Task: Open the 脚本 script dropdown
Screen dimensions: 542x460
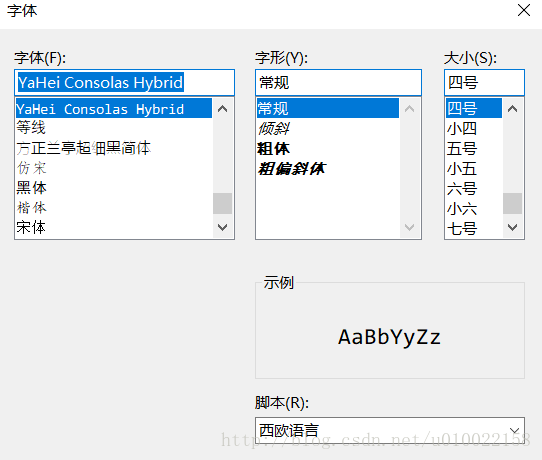Action: (390, 431)
